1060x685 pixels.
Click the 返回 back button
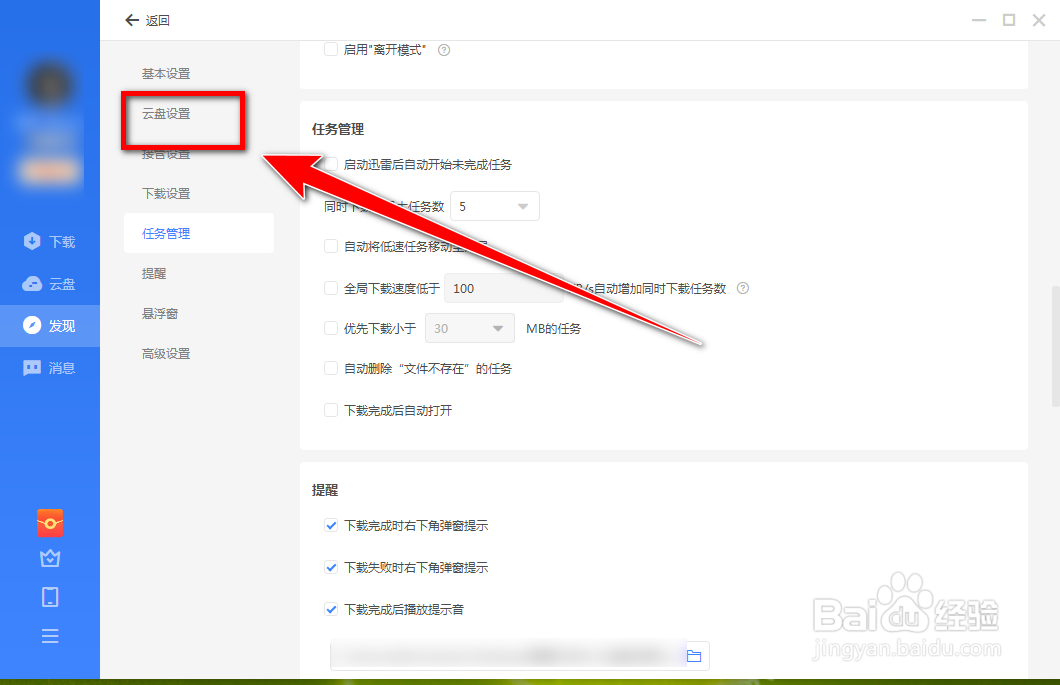coord(146,19)
